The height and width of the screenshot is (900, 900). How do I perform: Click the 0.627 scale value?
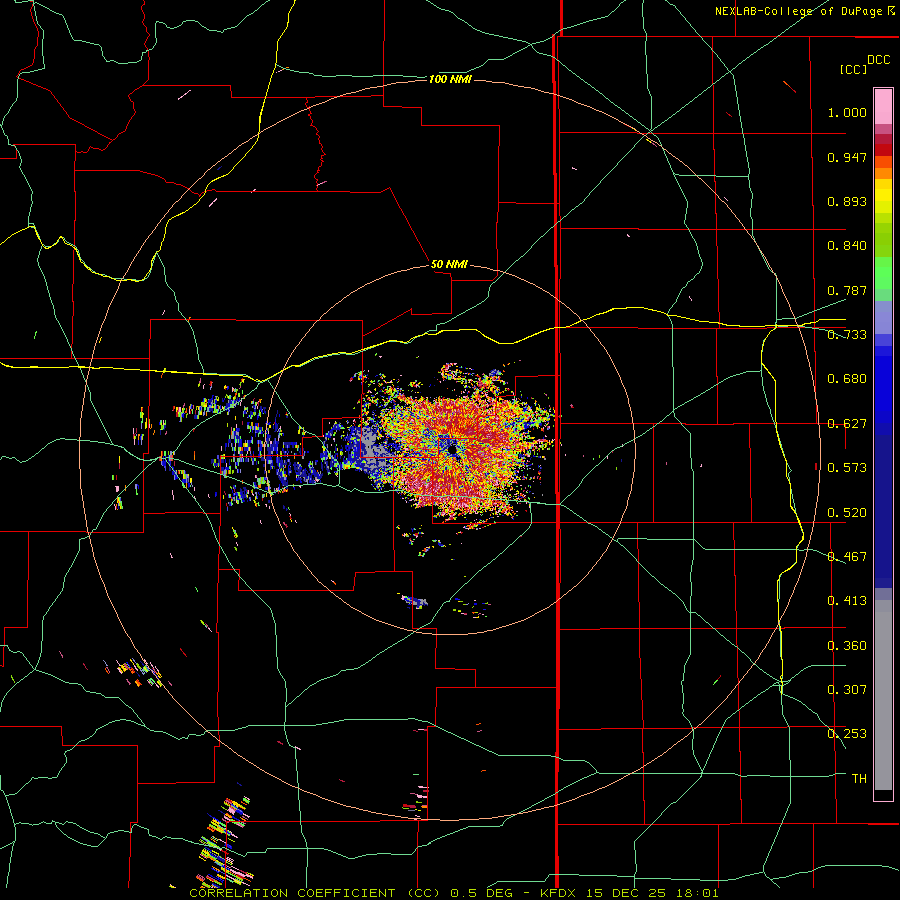click(847, 424)
